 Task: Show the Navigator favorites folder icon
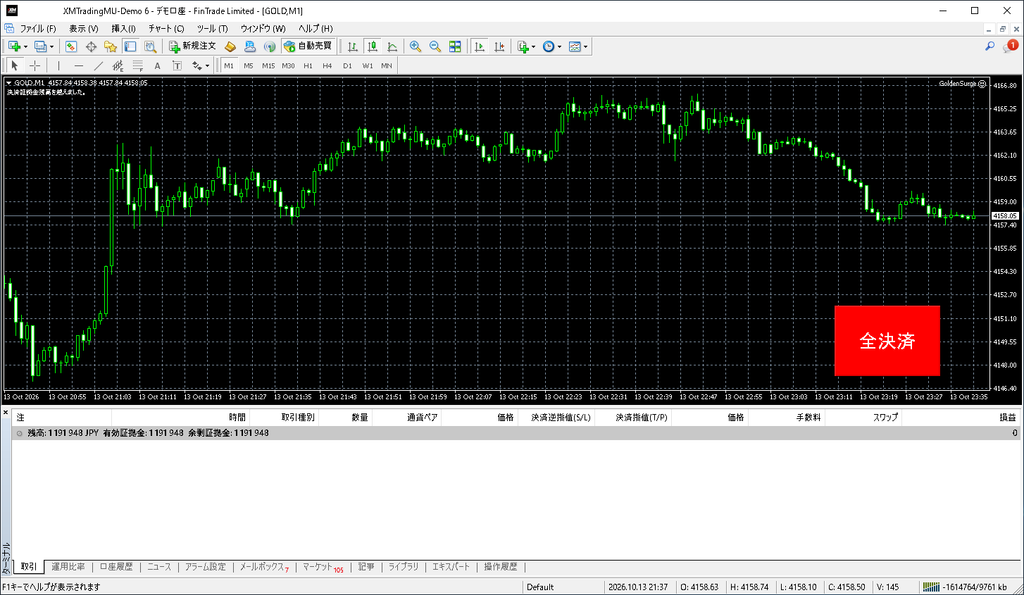click(x=110, y=46)
